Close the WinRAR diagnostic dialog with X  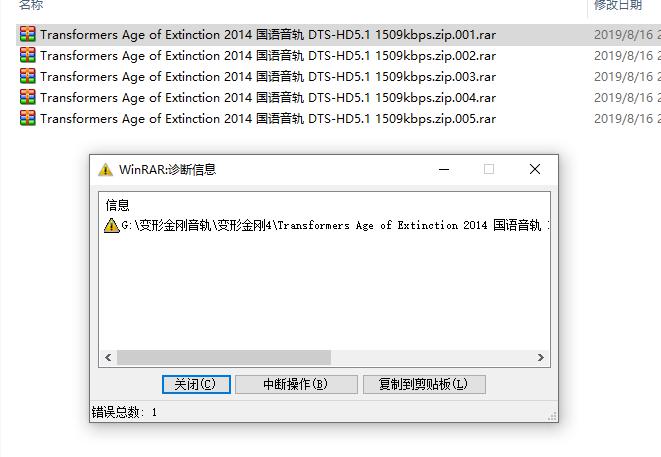coord(535,169)
